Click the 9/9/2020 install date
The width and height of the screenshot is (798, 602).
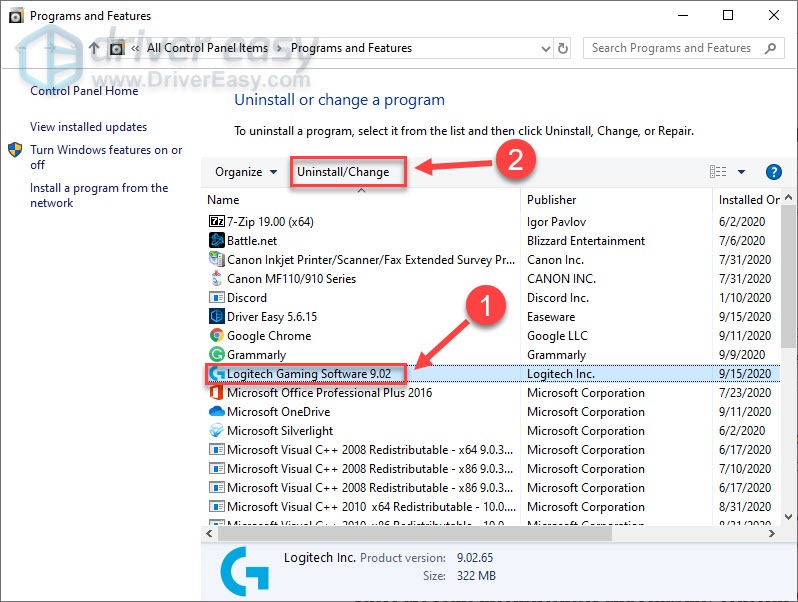click(x=742, y=354)
